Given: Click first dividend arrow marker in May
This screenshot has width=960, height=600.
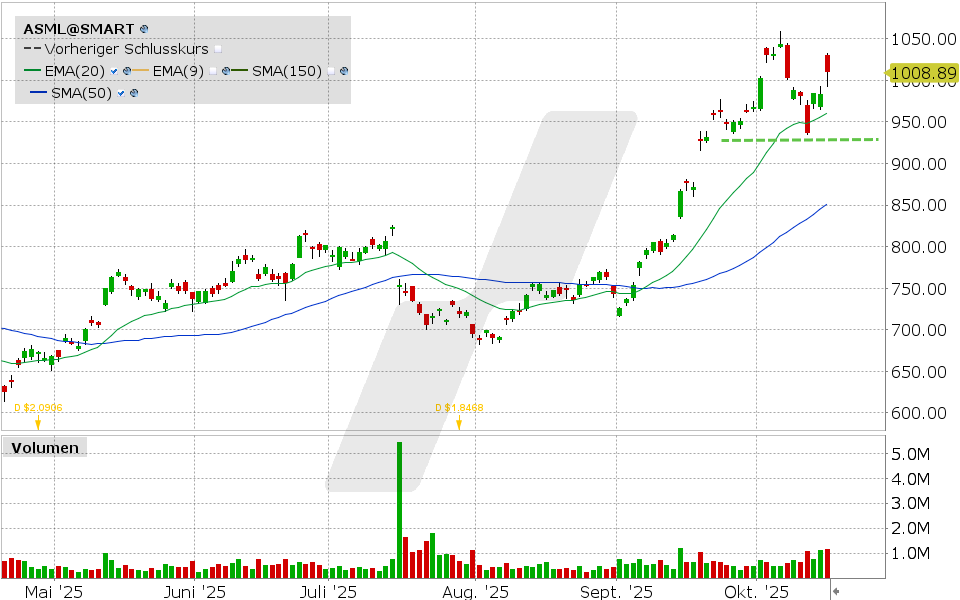Looking at the screenshot, I should (38, 422).
